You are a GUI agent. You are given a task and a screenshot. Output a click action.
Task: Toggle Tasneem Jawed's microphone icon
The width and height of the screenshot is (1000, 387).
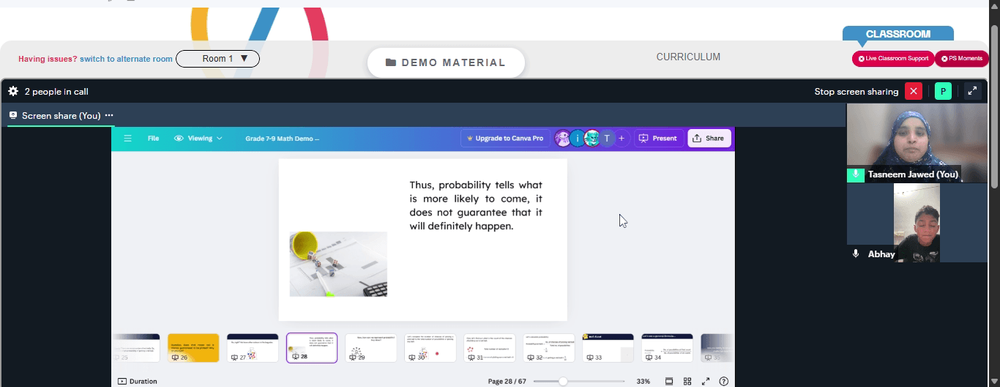click(855, 175)
